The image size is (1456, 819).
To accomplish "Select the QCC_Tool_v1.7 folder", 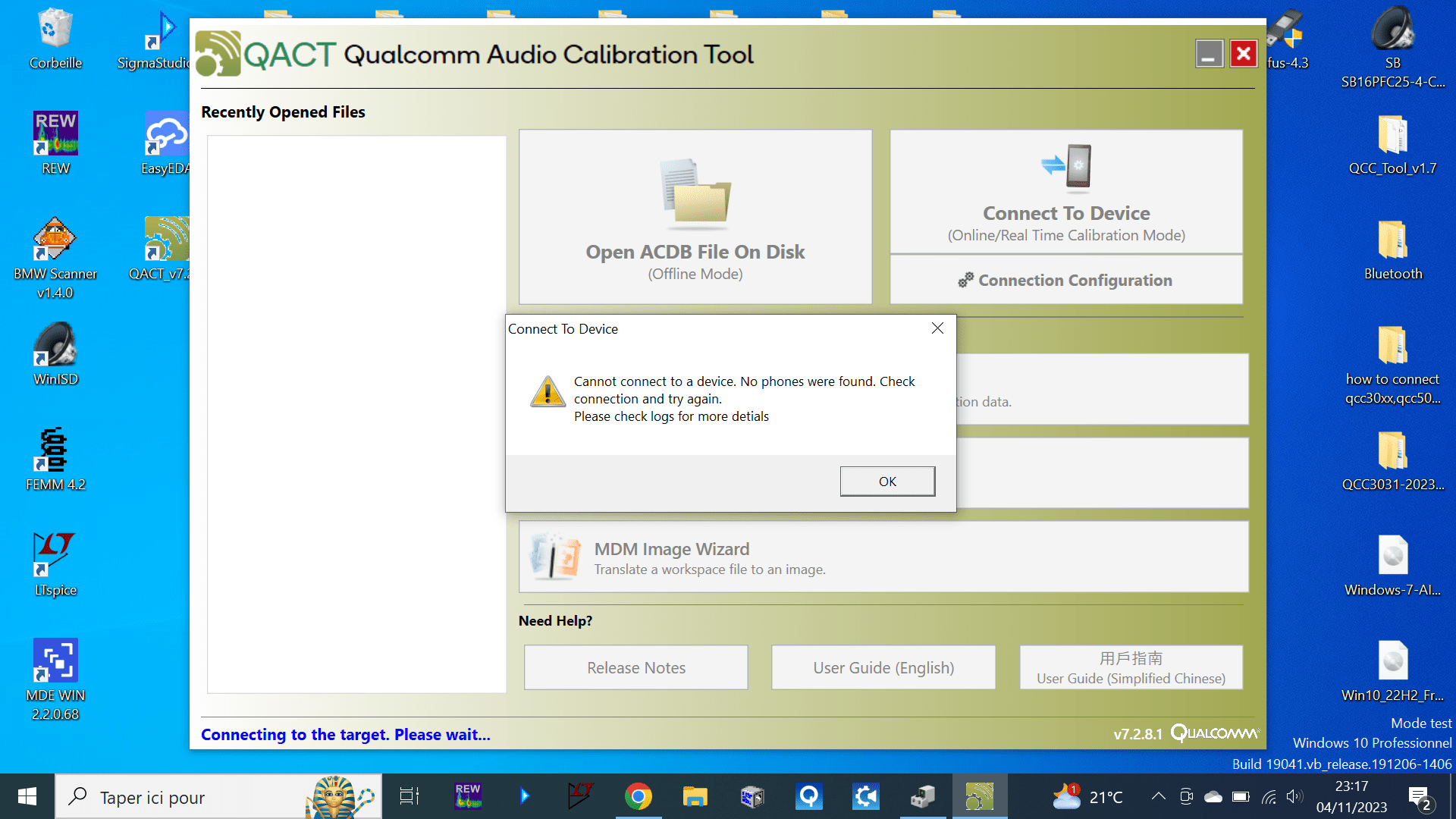I will tap(1393, 144).
